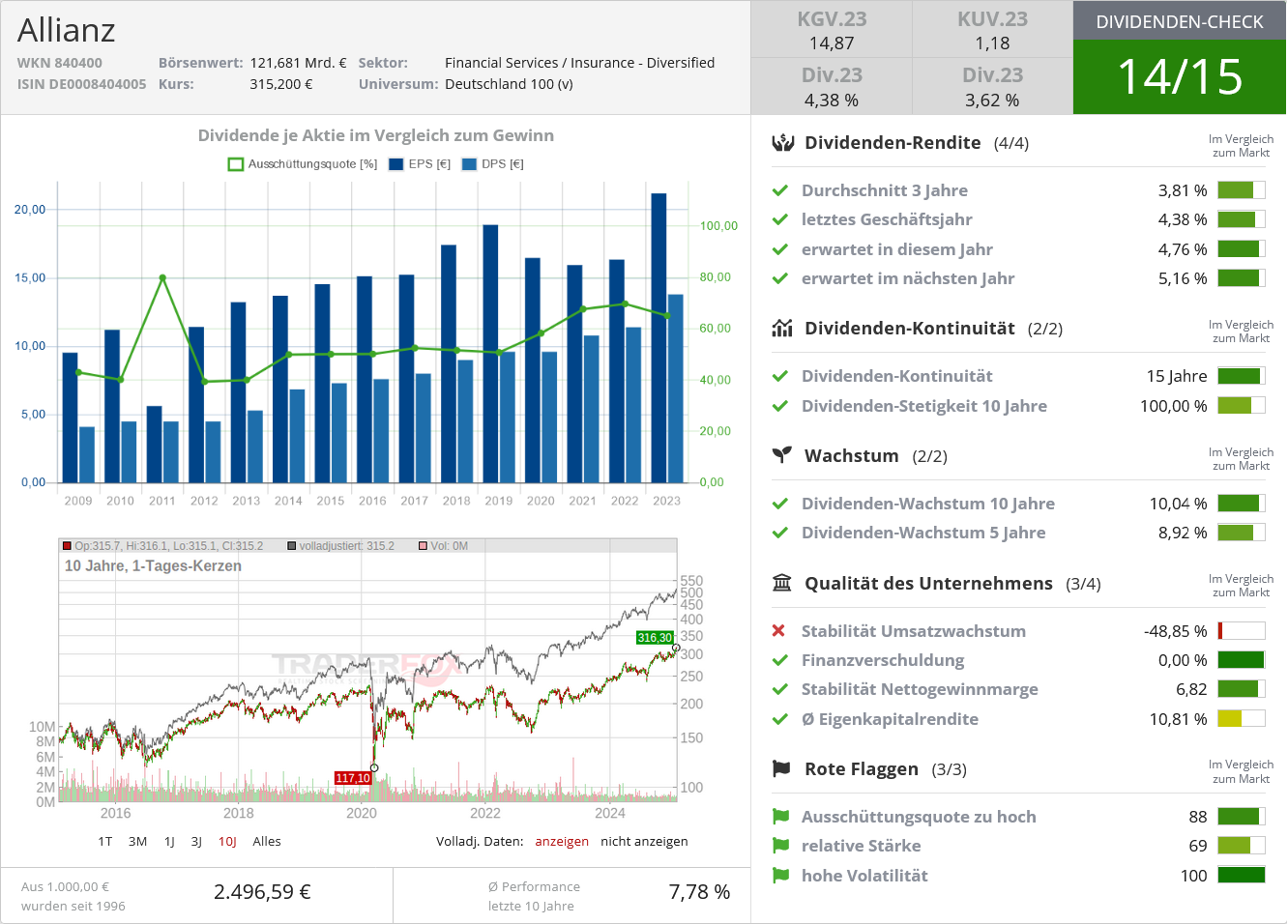Click checkmark beside Finanzverschuldung

pyautogui.click(x=780, y=660)
